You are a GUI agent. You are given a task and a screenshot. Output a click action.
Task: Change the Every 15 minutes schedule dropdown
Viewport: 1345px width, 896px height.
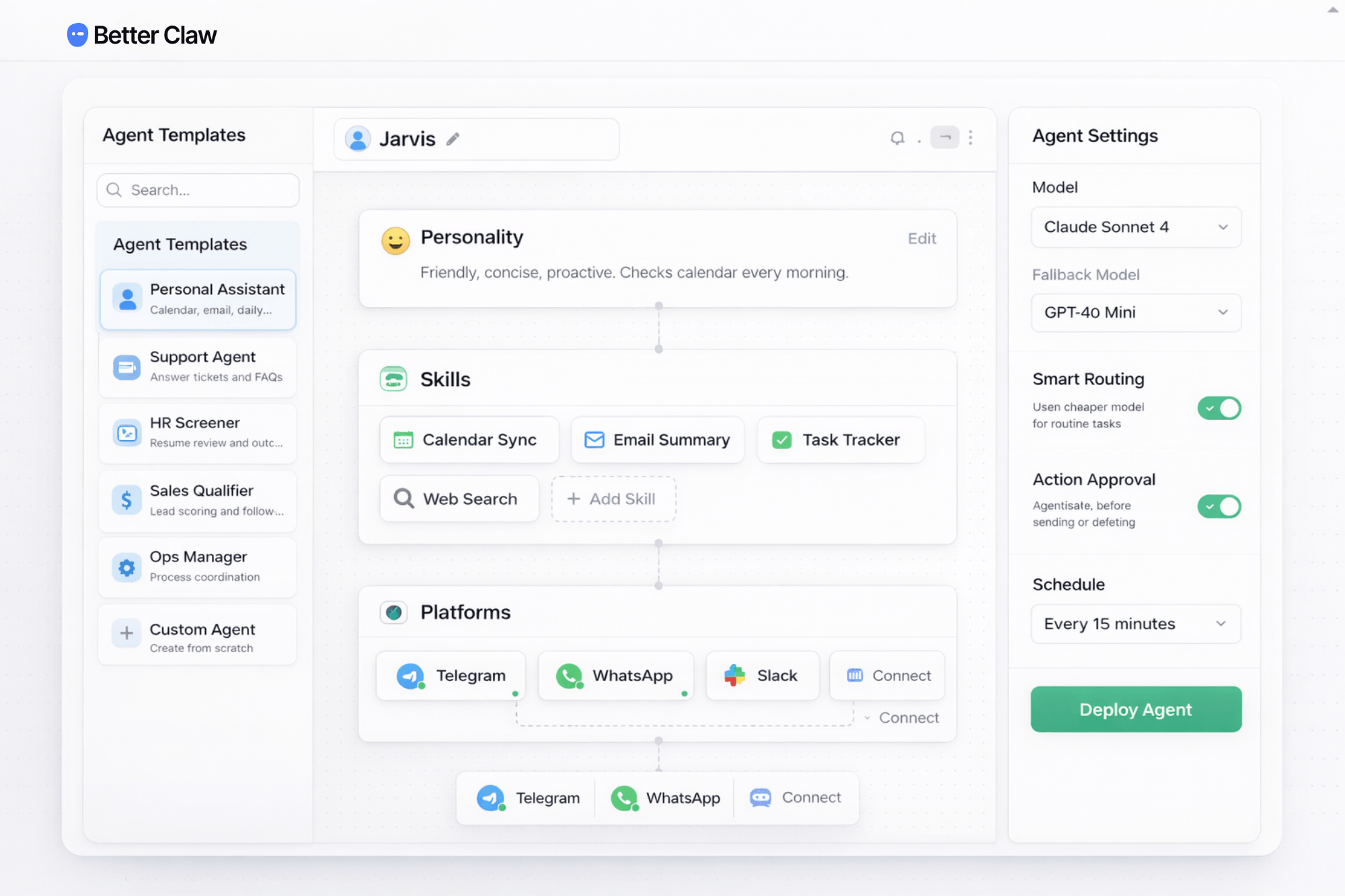click(1135, 624)
